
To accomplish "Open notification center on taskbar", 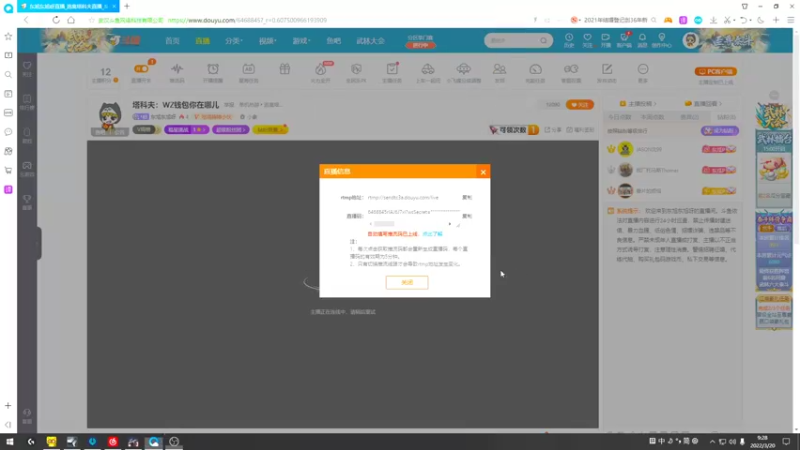I will 786,441.
